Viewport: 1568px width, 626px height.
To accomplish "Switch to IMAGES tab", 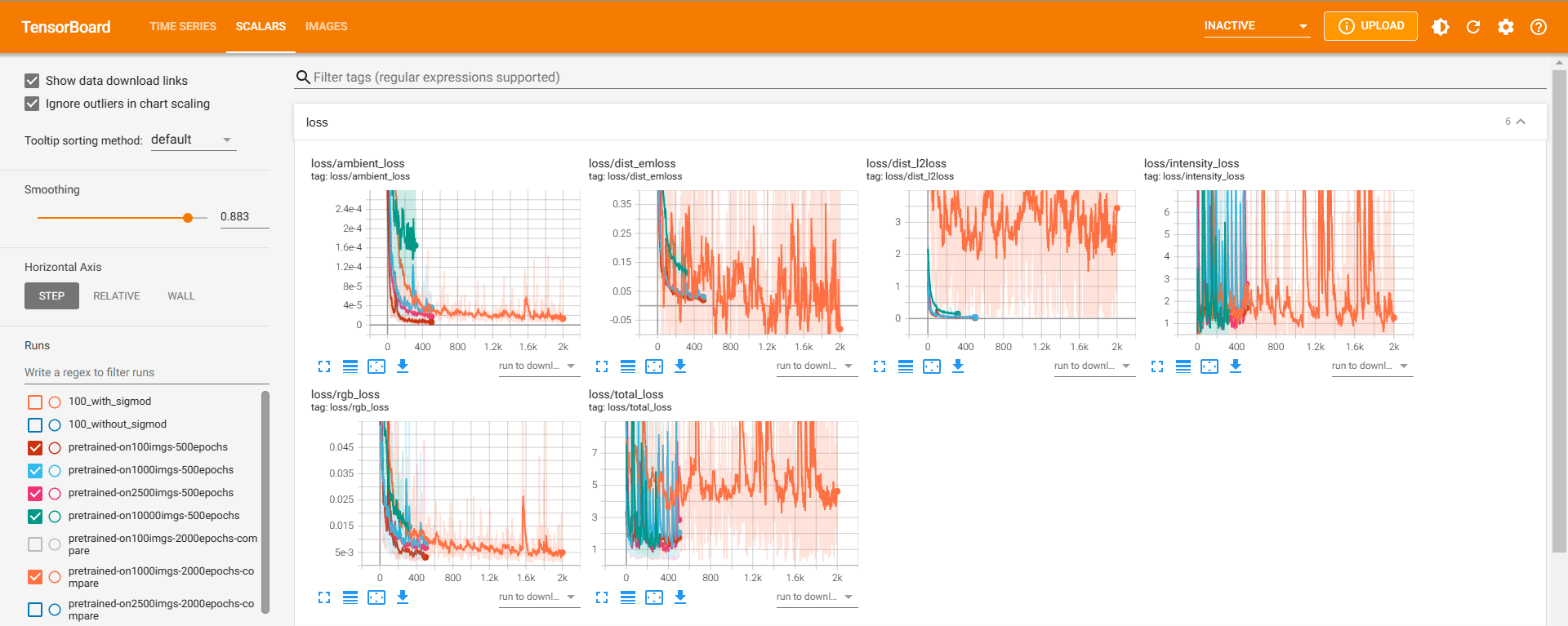I will (326, 26).
